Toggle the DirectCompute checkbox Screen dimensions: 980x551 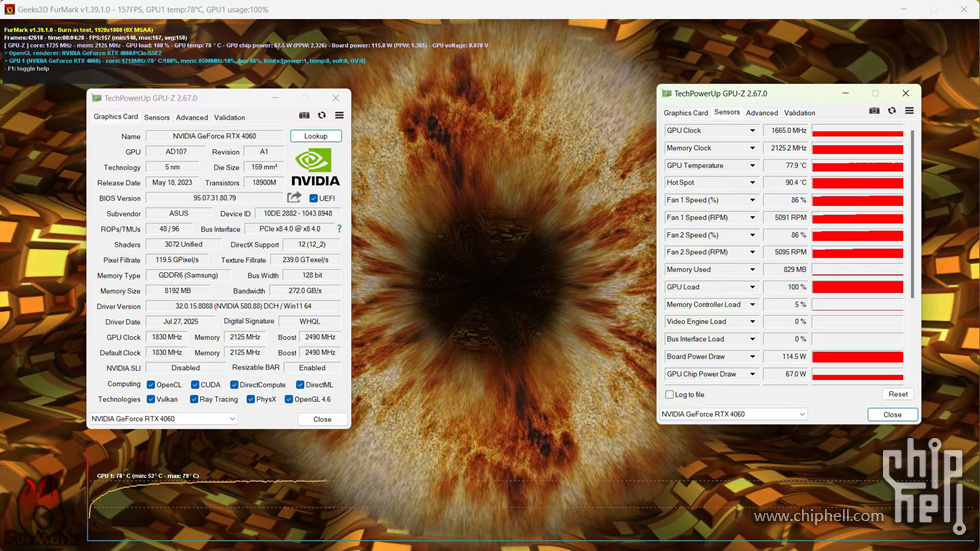[x=234, y=385]
